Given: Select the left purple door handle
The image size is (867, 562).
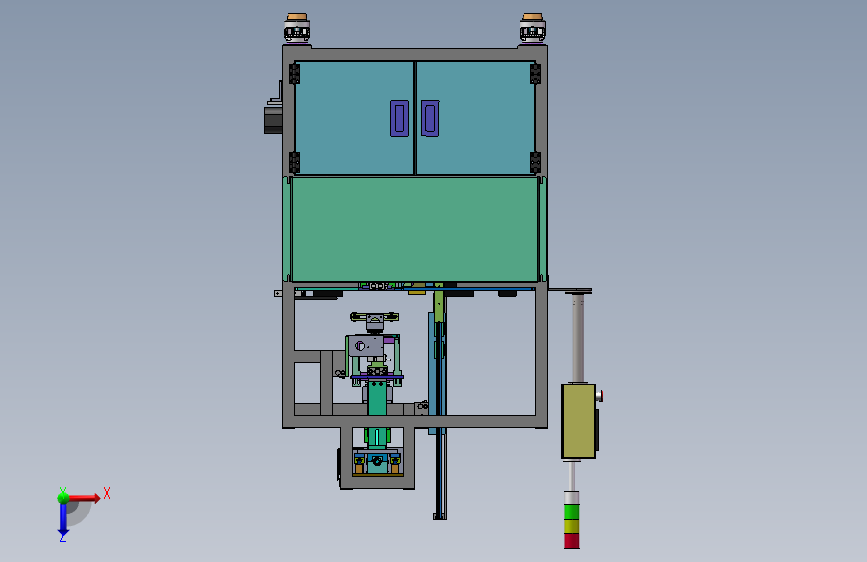Looking at the screenshot, I should (x=399, y=118).
